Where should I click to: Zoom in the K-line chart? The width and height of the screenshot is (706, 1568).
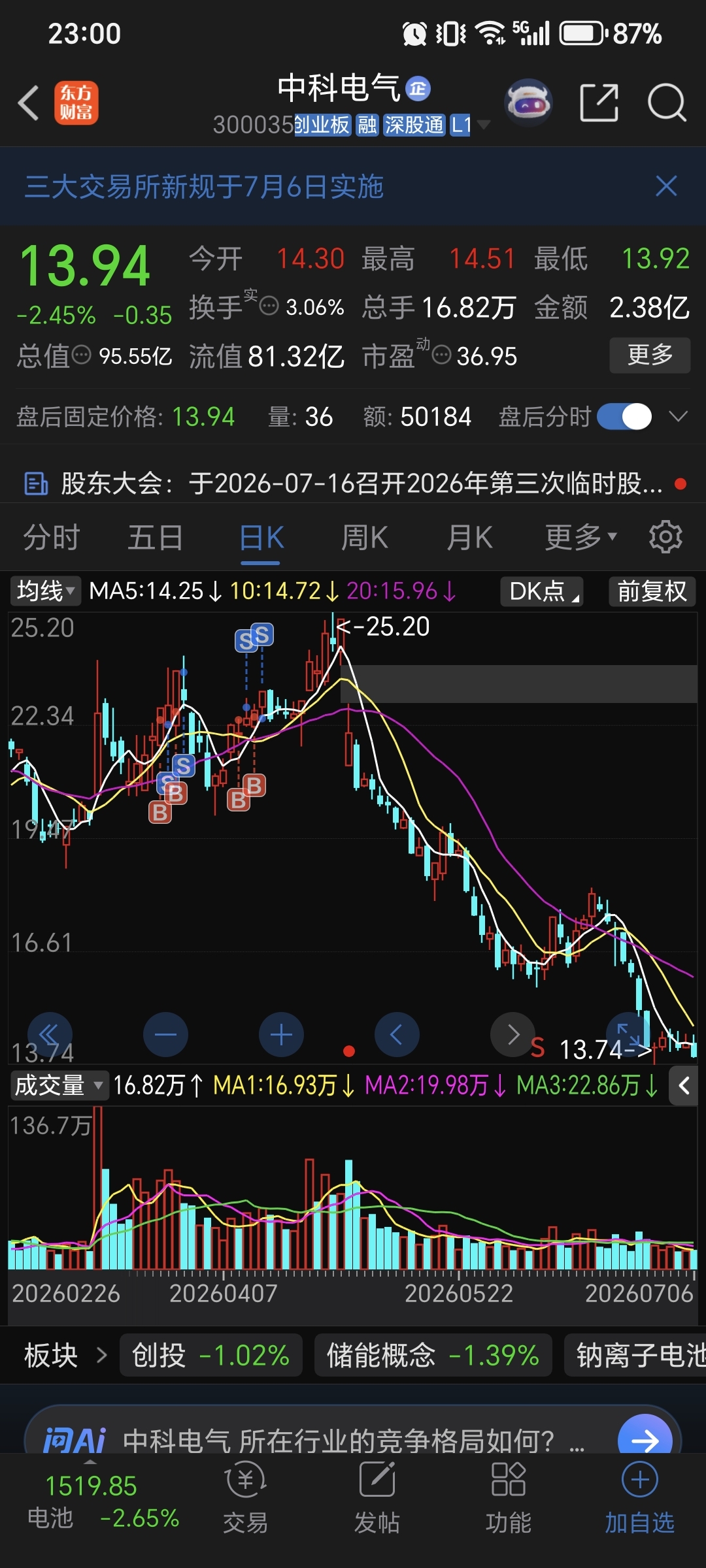click(281, 1035)
